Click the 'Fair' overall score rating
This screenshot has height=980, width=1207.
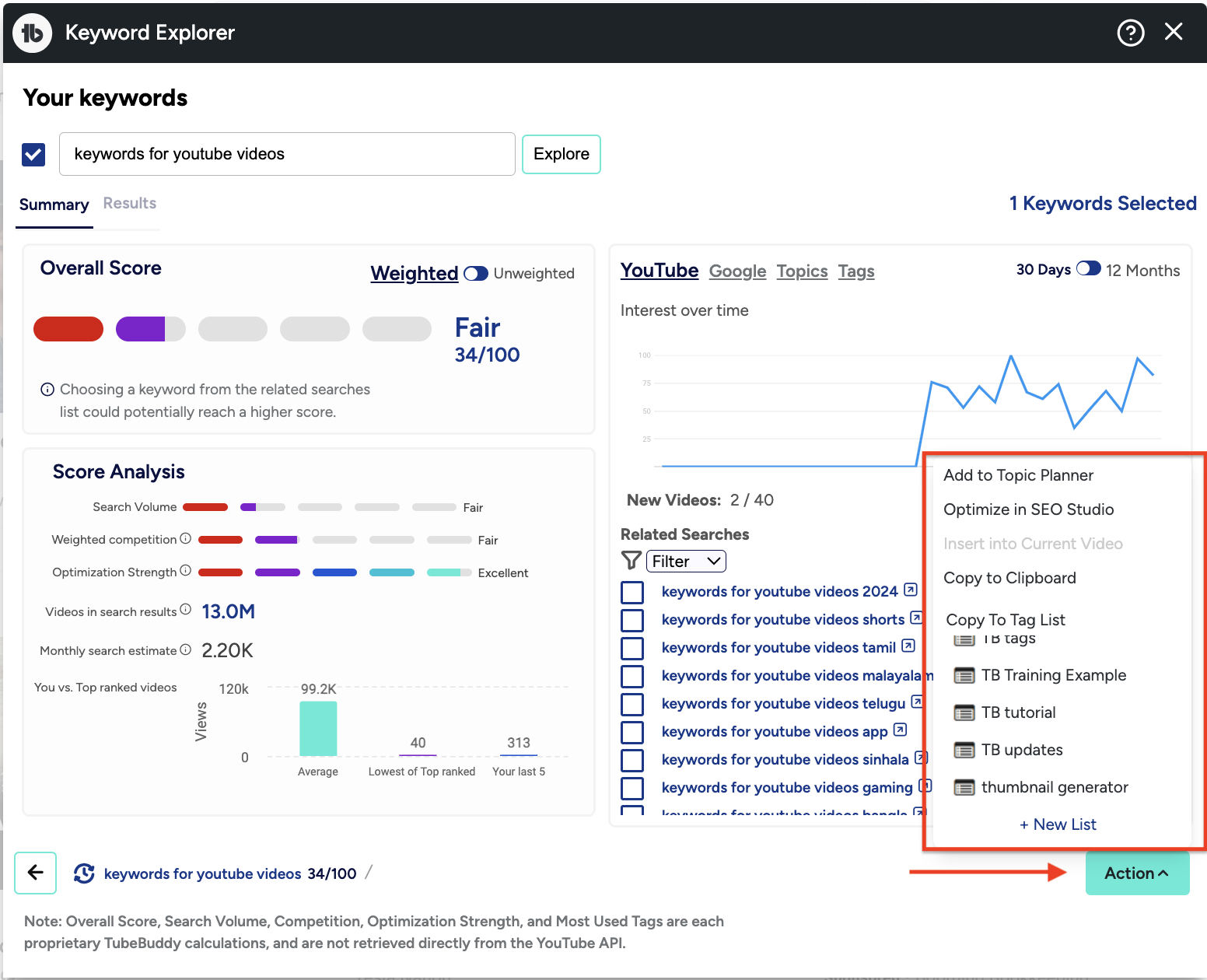(478, 327)
